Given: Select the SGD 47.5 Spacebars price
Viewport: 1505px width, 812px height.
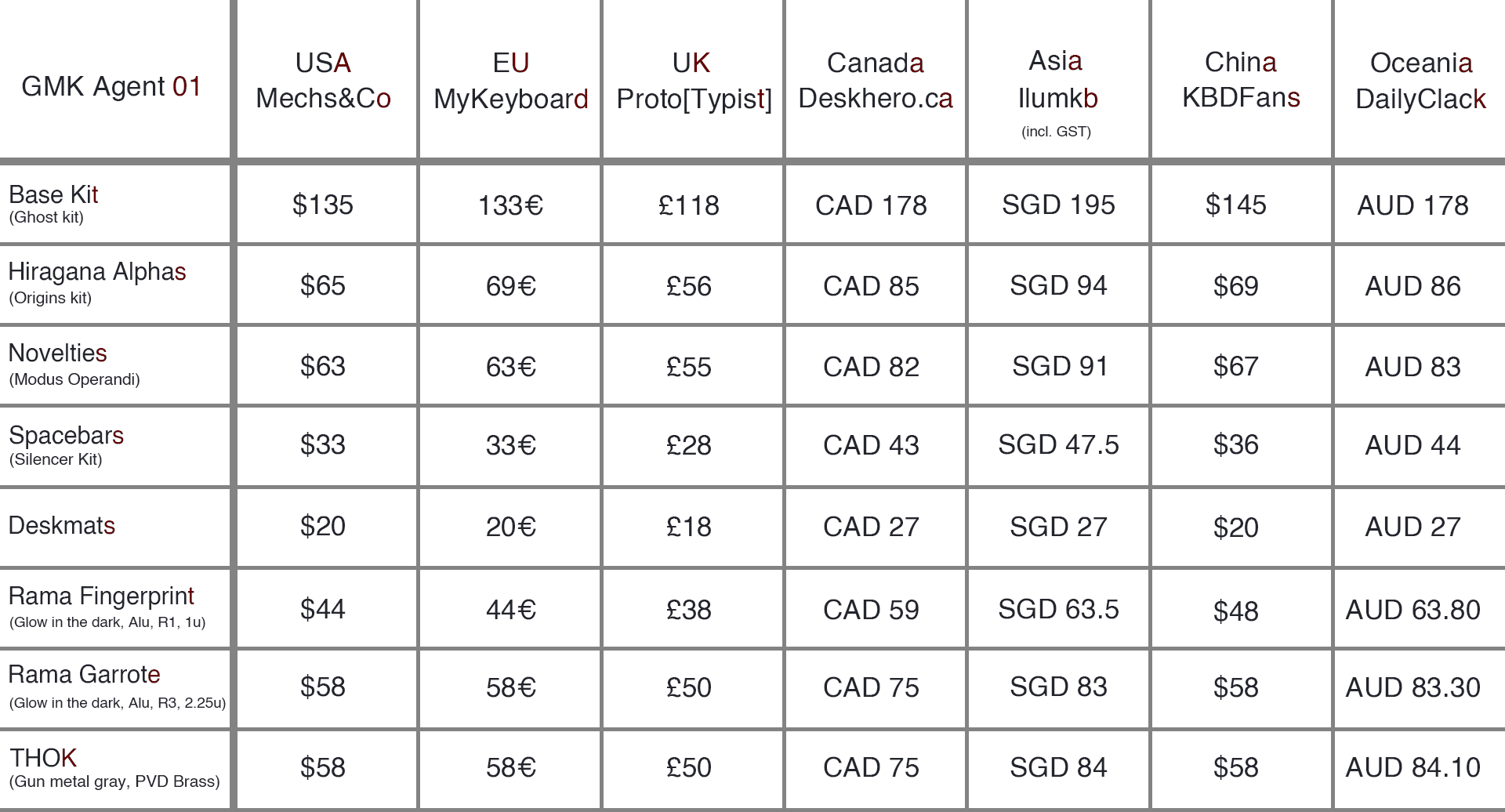Looking at the screenshot, I should tap(1057, 444).
